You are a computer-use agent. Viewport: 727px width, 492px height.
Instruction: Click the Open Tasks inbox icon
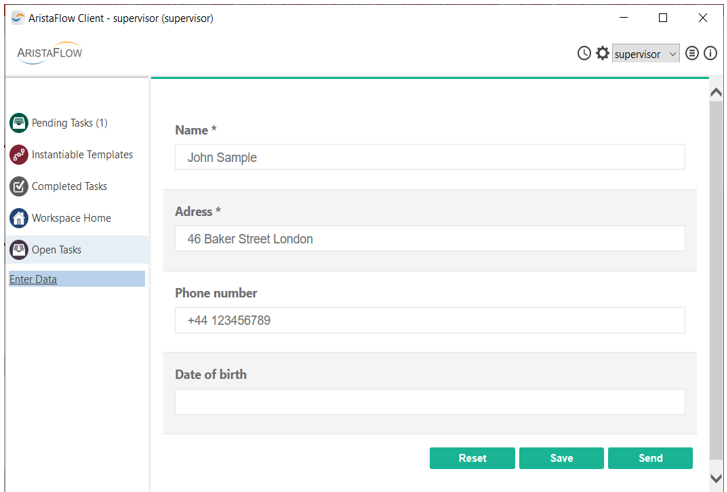[19, 249]
